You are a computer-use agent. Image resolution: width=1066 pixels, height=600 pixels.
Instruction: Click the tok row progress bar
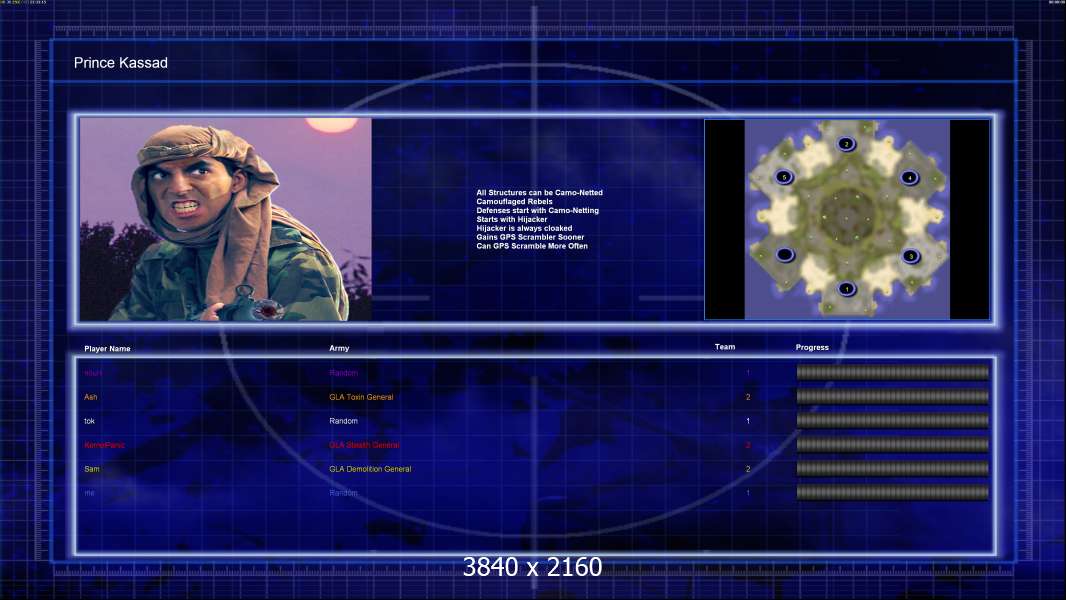click(x=893, y=421)
